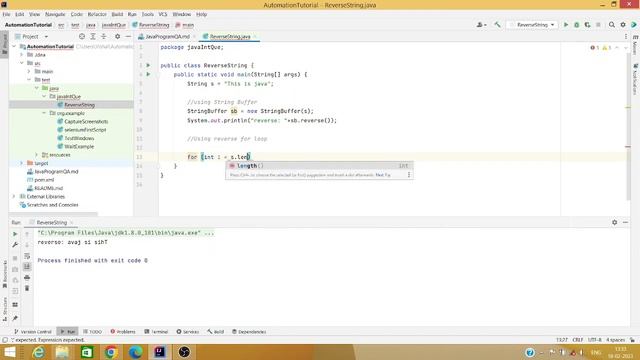Open the Refactor menu

(97, 14)
